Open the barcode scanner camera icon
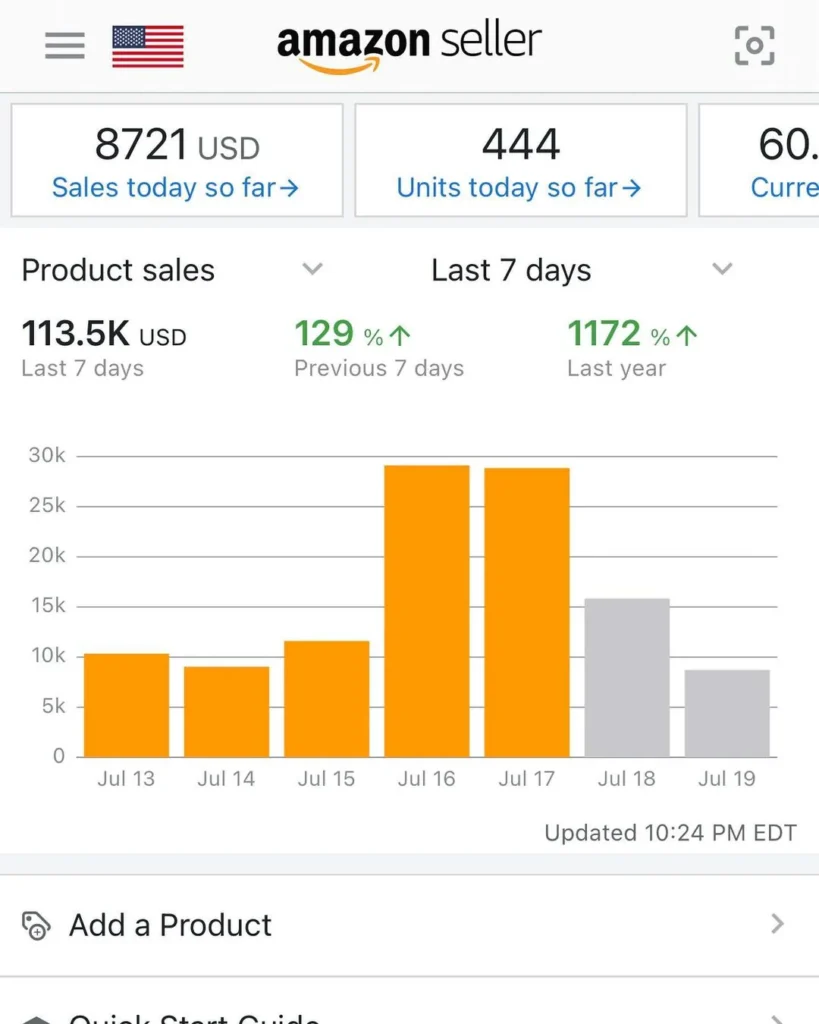 click(x=754, y=45)
